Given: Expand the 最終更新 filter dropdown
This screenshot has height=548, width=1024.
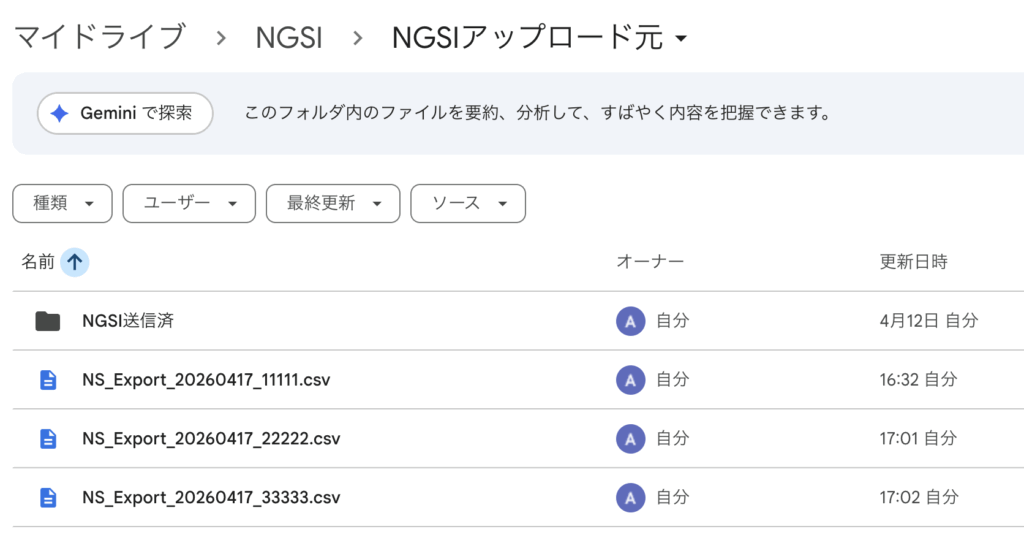Looking at the screenshot, I should click(332, 203).
